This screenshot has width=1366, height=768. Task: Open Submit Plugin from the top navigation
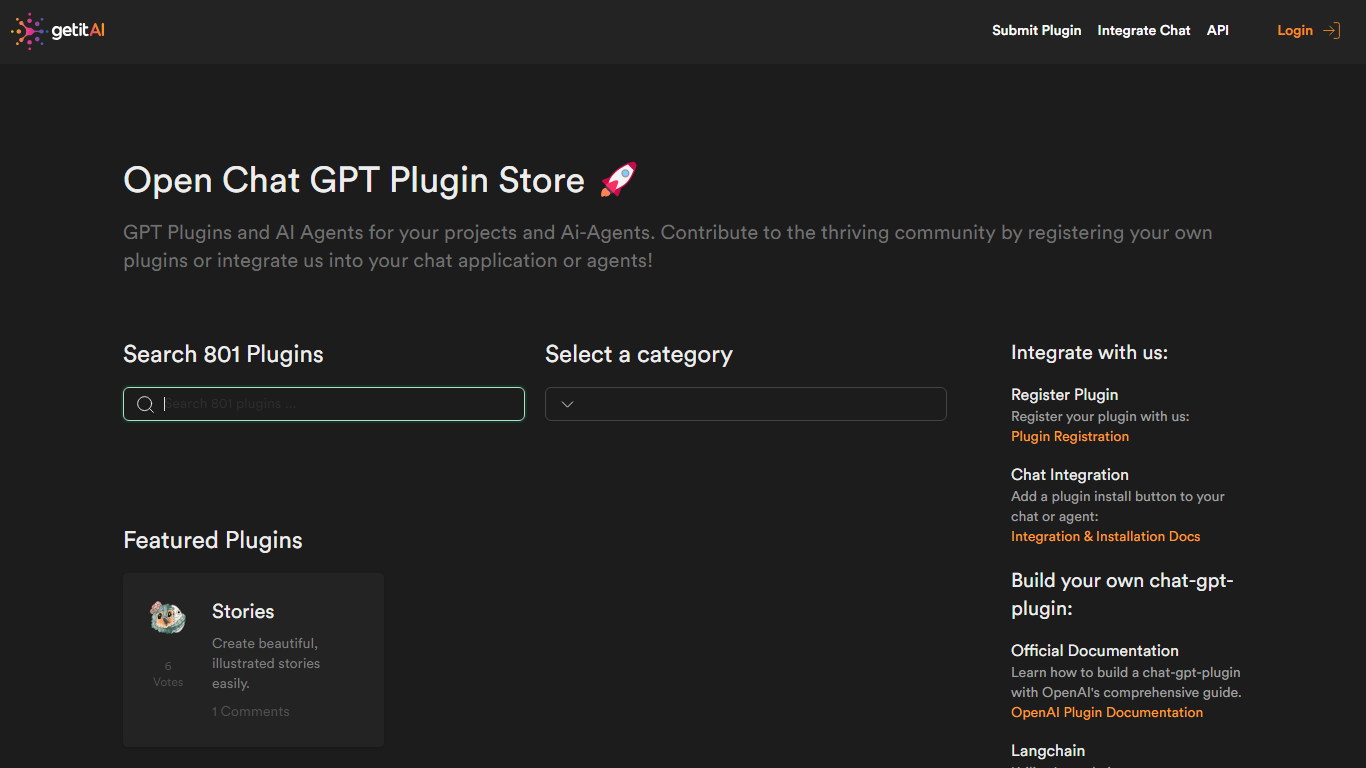pos(1036,31)
